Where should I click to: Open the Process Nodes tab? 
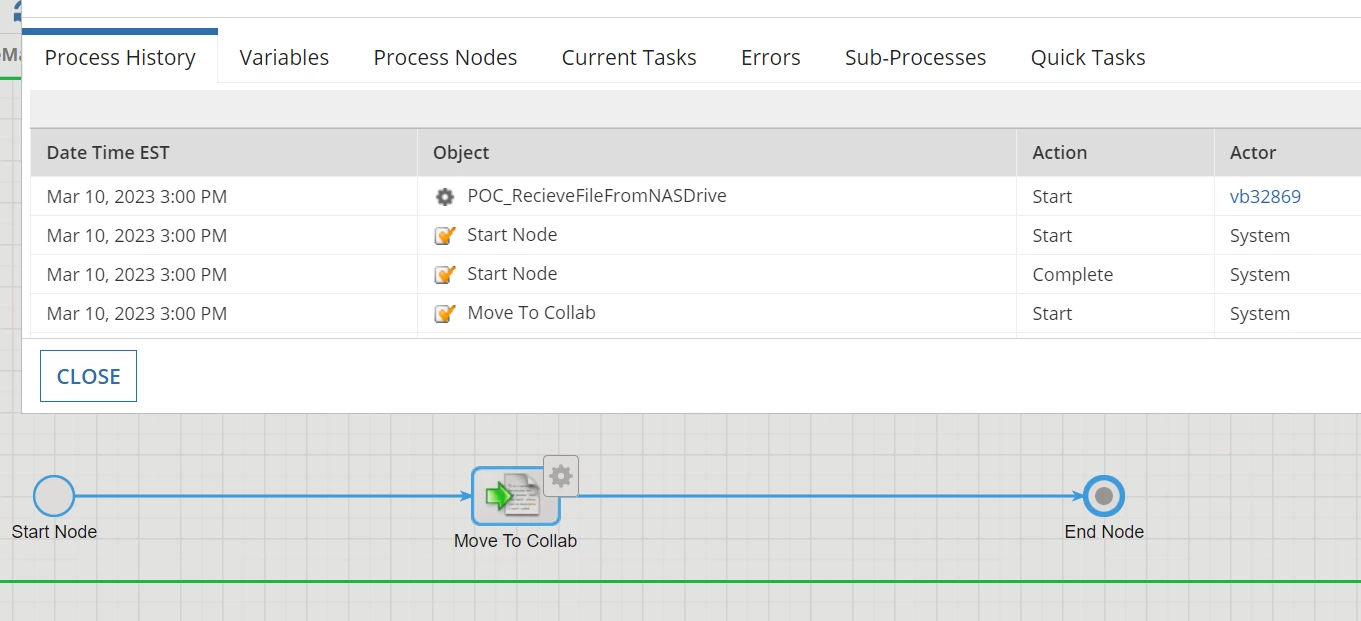coord(445,58)
